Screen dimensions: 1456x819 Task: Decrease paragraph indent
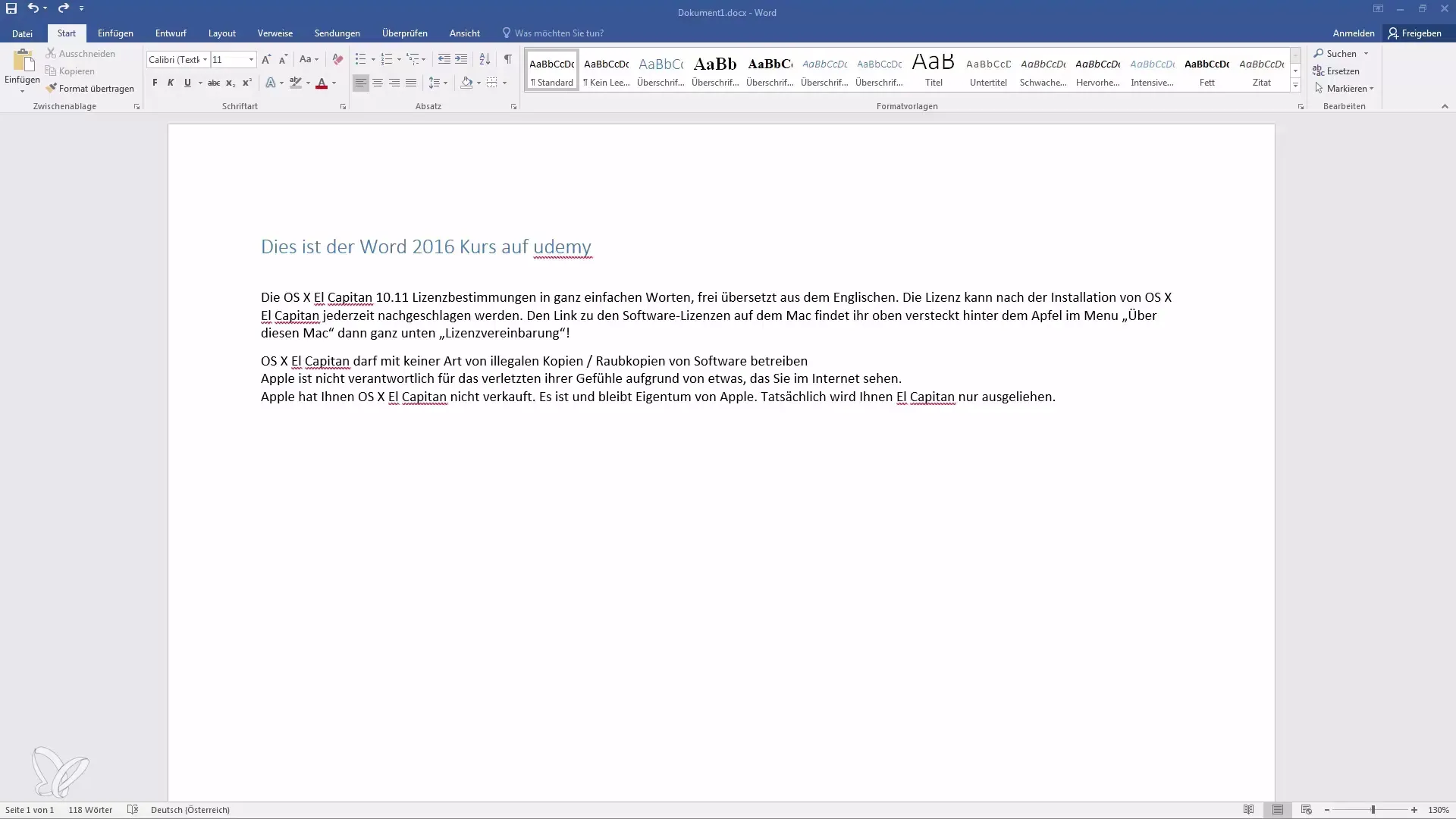point(444,59)
